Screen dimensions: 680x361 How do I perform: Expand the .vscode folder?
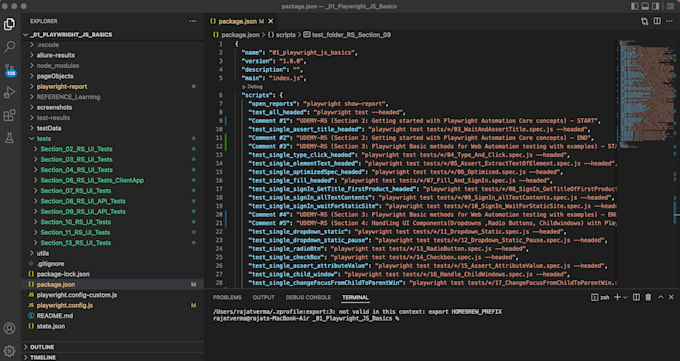point(48,45)
